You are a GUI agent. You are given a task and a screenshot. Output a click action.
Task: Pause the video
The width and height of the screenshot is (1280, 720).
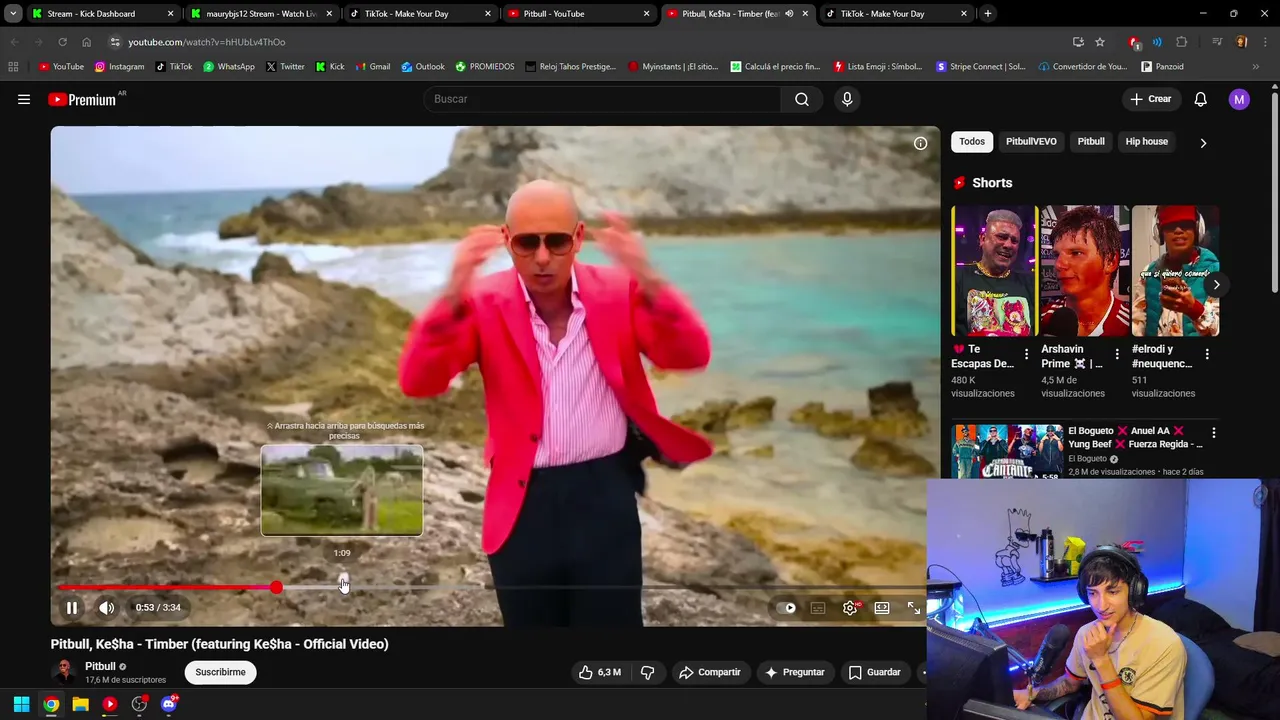72,607
